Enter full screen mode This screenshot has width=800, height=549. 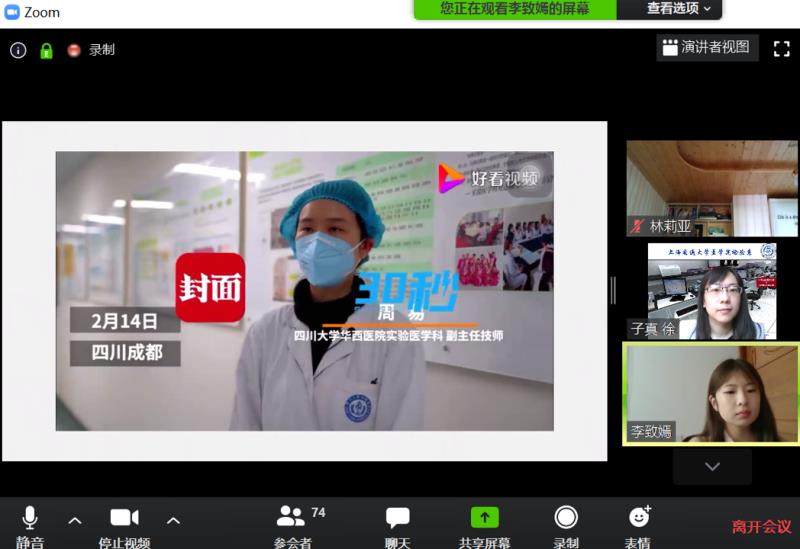pyautogui.click(x=781, y=49)
